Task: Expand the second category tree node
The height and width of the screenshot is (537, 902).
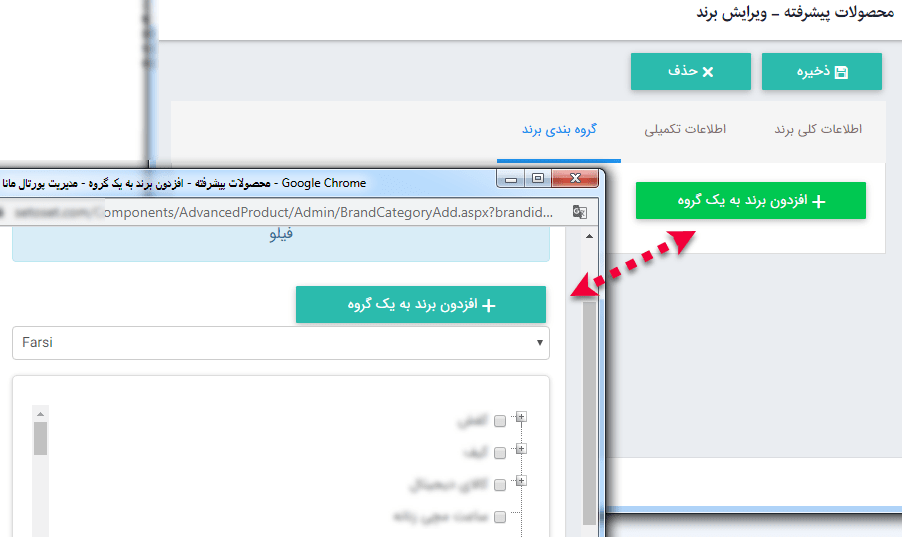Action: click(521, 450)
